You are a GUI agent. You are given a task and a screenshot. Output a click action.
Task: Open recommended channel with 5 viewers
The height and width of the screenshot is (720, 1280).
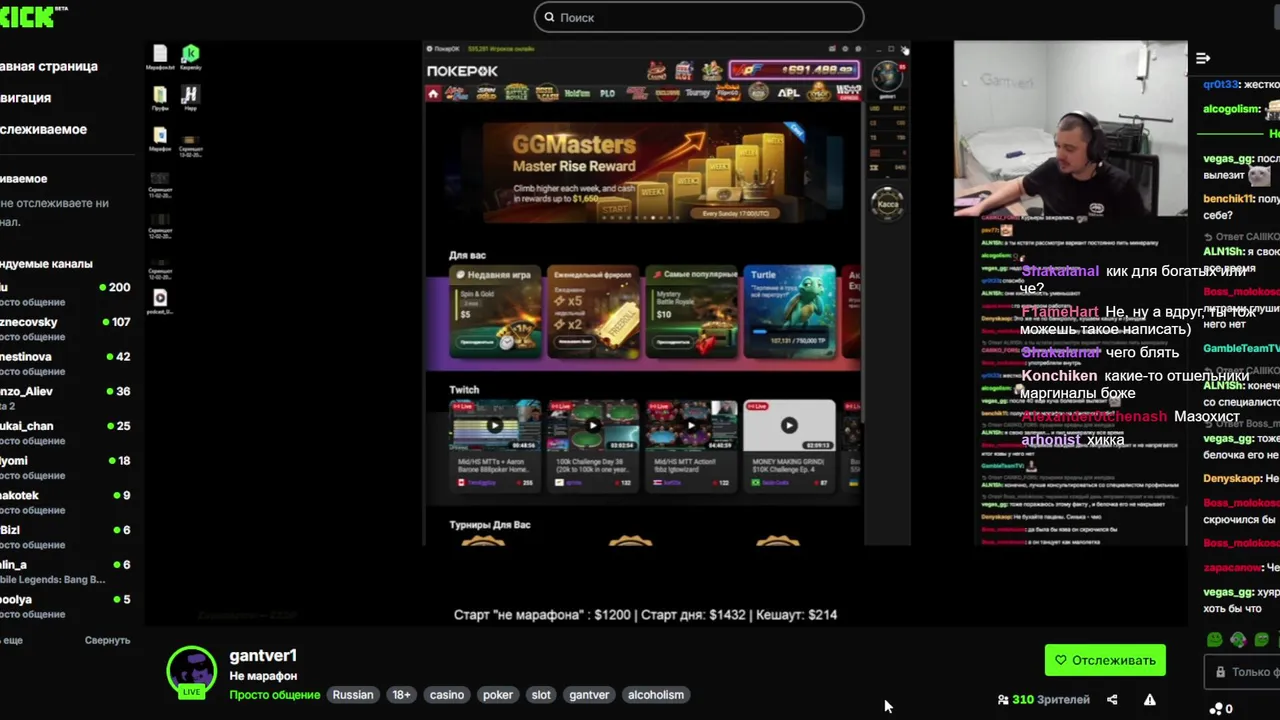pyautogui.click(x=66, y=606)
